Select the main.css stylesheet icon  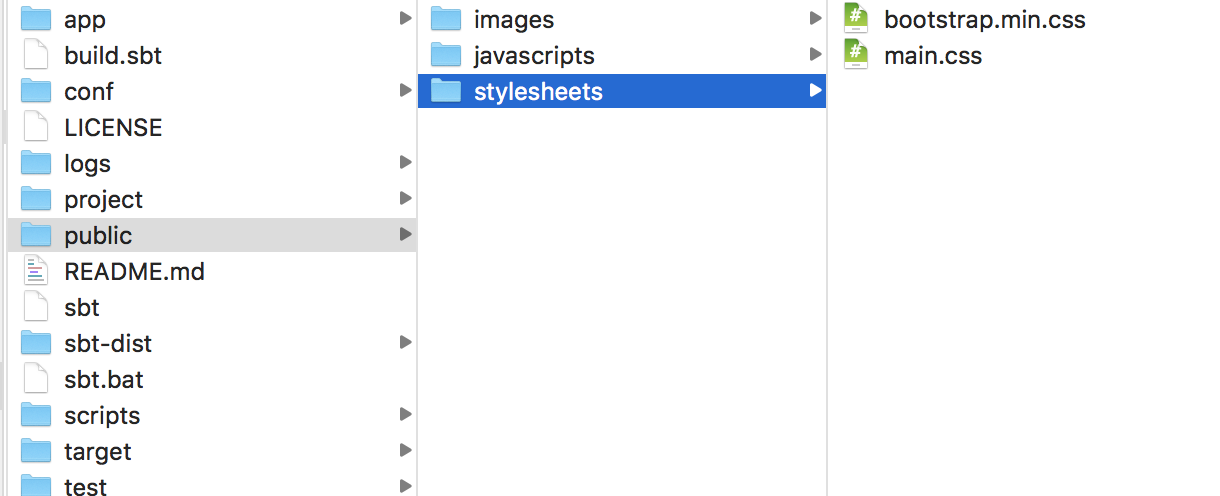tap(855, 55)
